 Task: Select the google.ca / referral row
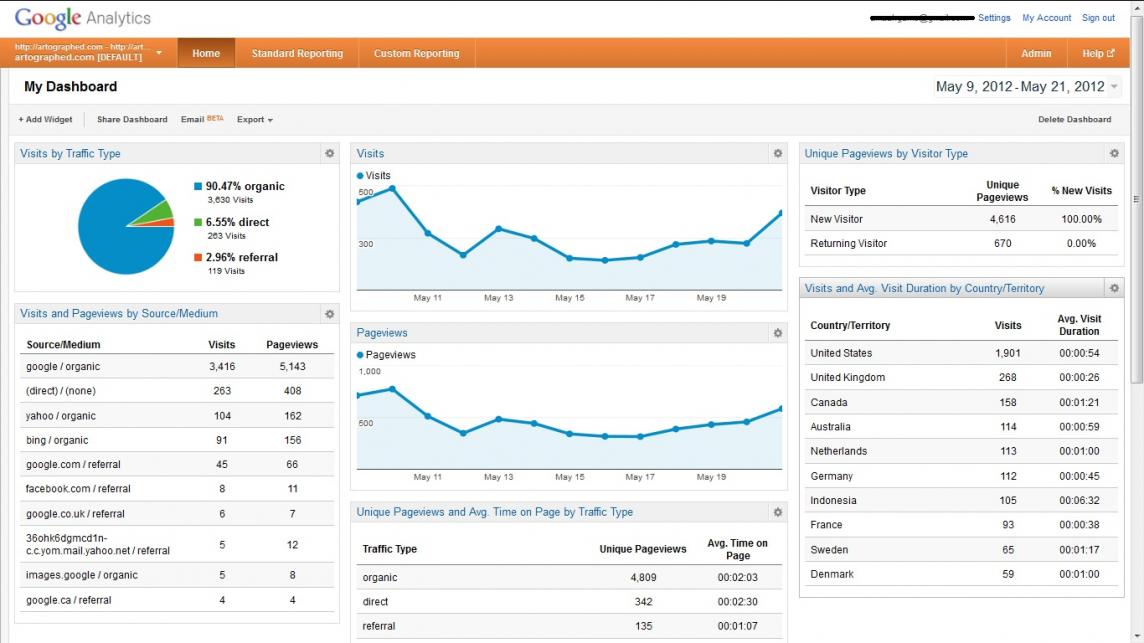177,600
